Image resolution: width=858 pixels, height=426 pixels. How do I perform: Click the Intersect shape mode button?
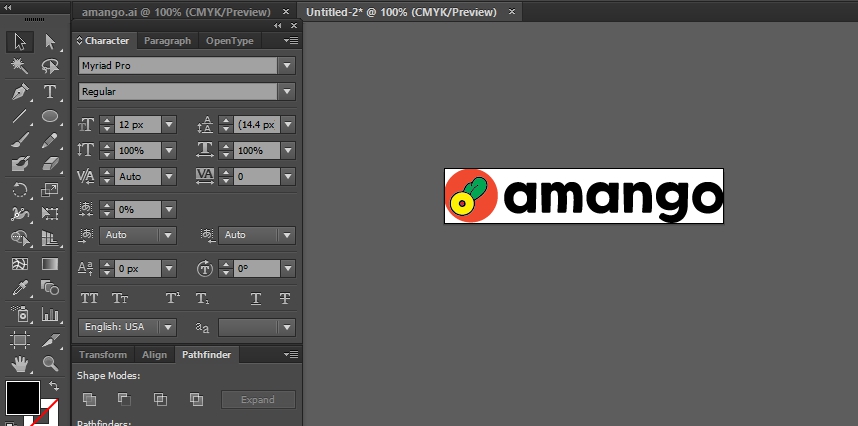[x=160, y=399]
